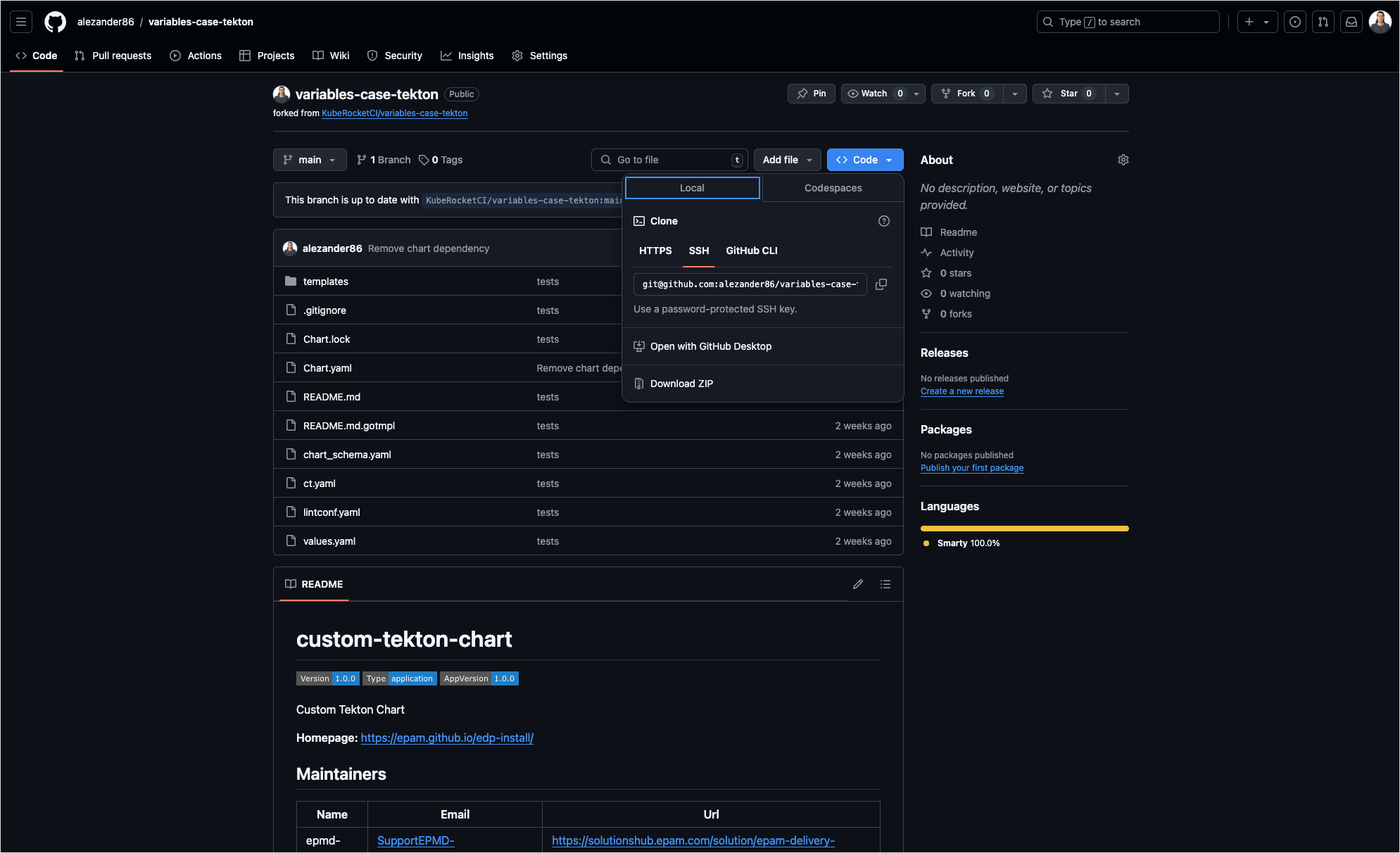This screenshot has width=1400, height=853.
Task: Open the create new plus menu
Action: click(x=1257, y=22)
